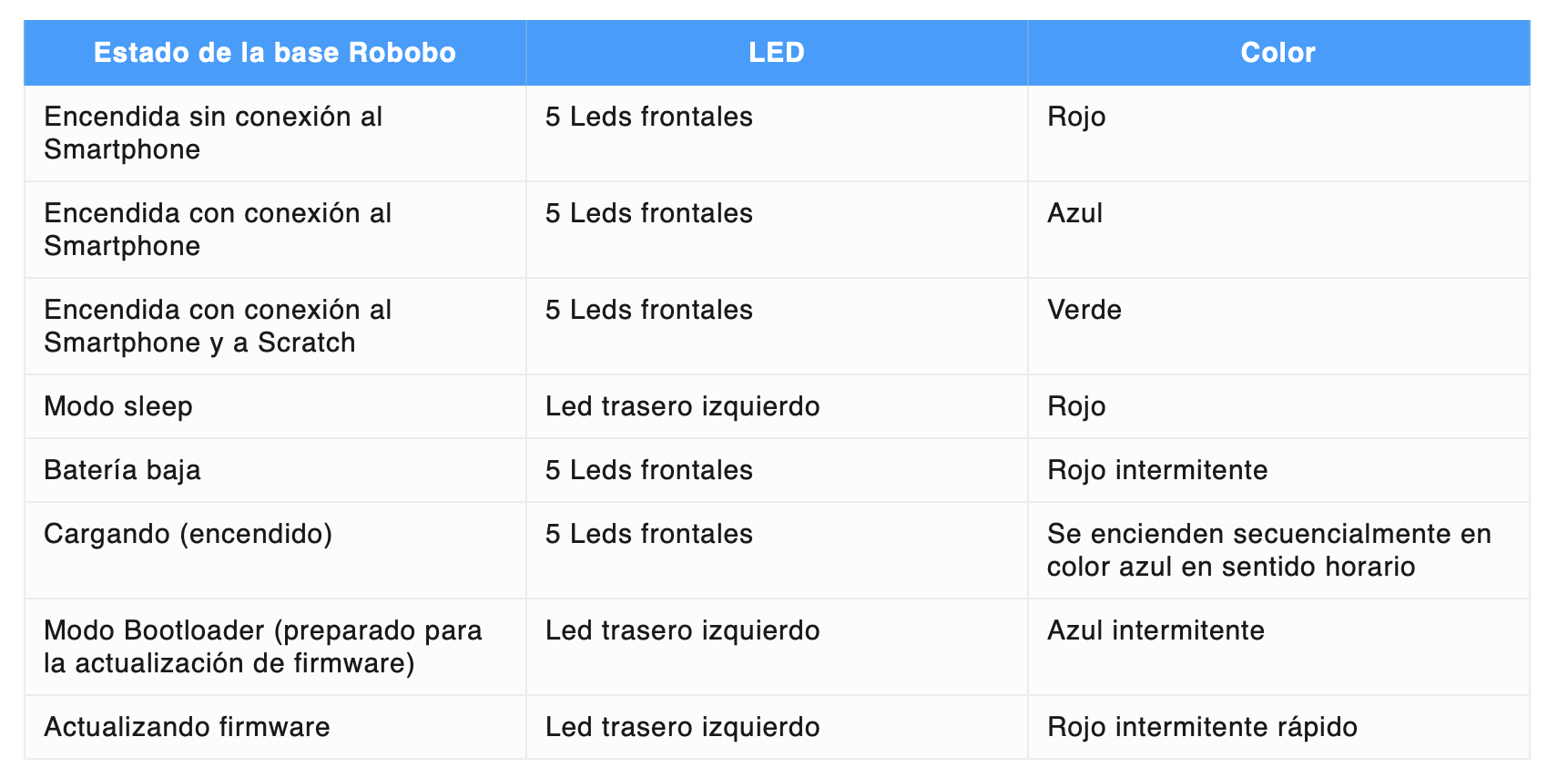Select the "Se encienden secuencialmente" color description
Image resolution: width=1568 pixels, height=778 pixels.
pyautogui.click(x=1268, y=550)
